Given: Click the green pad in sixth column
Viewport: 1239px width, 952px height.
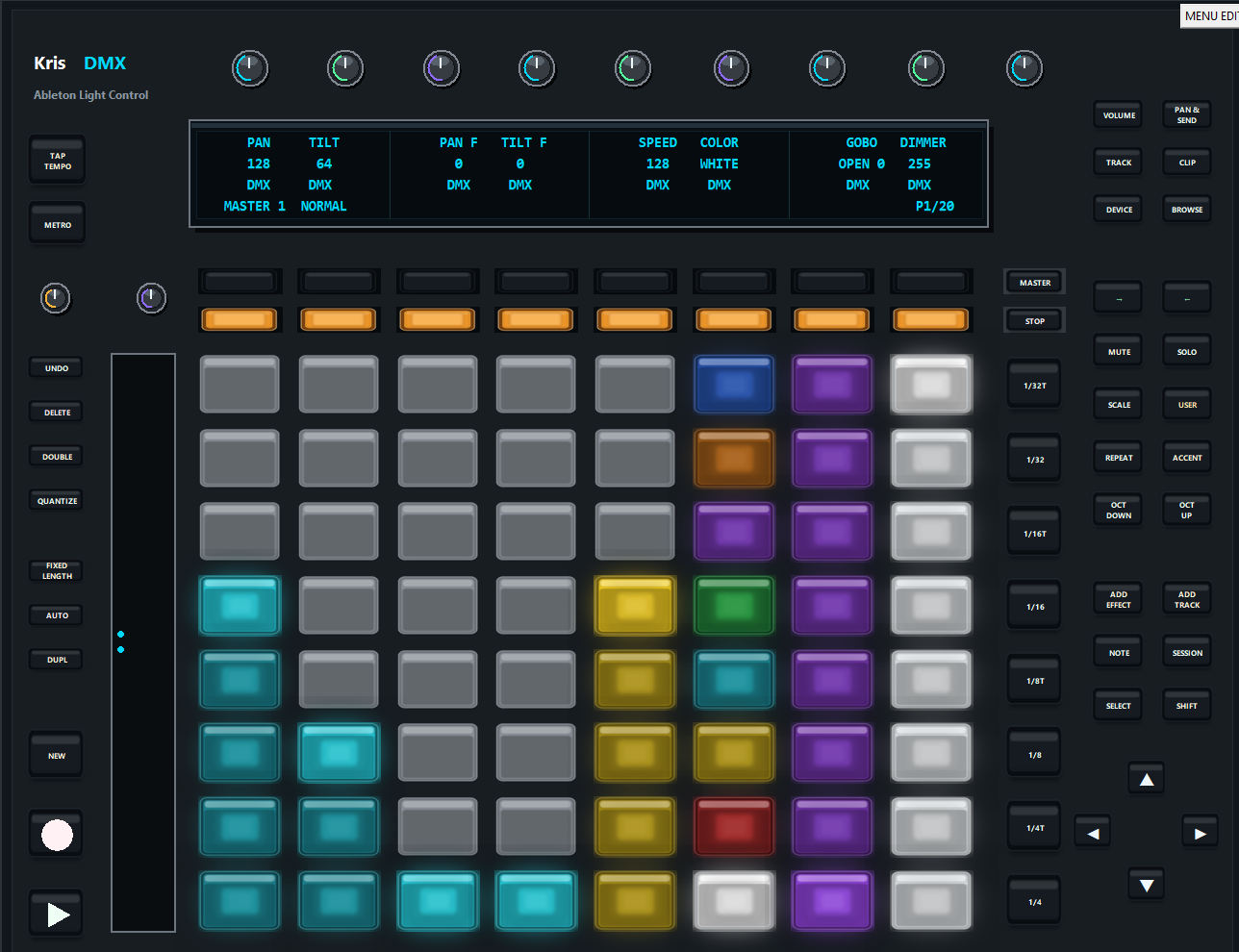Looking at the screenshot, I should pyautogui.click(x=733, y=606).
